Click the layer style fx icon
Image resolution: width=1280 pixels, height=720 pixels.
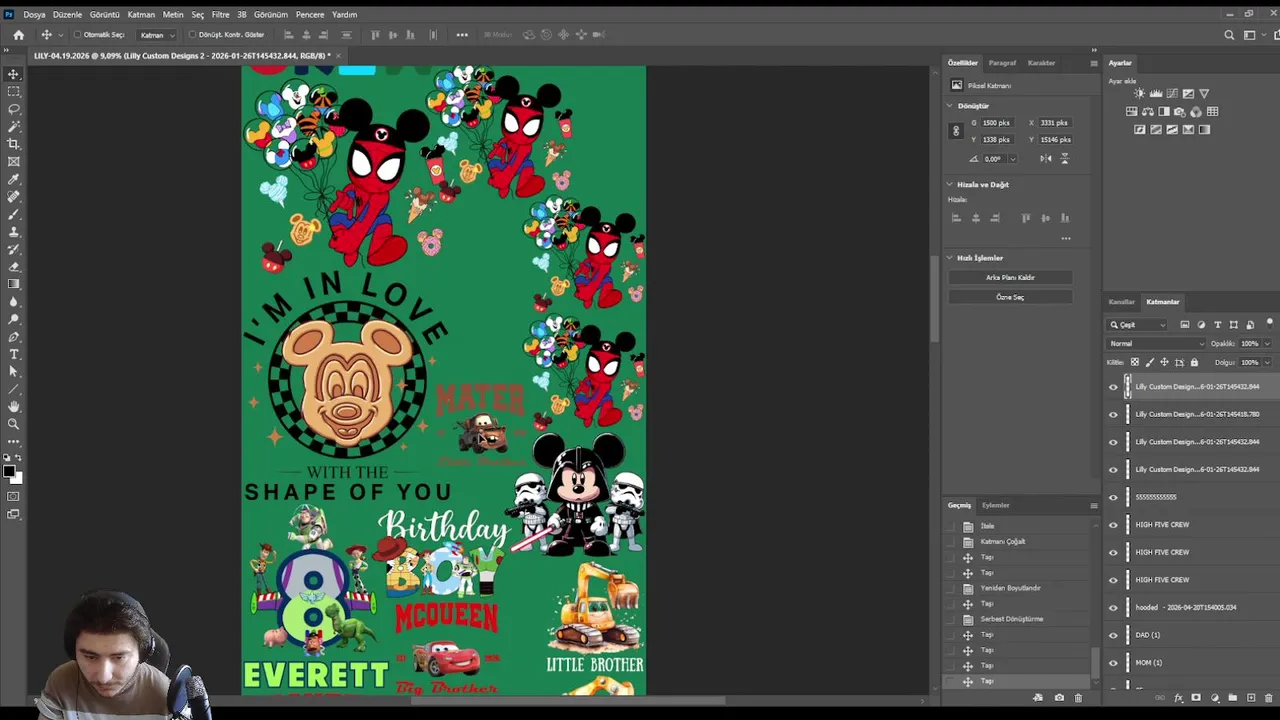1179,698
